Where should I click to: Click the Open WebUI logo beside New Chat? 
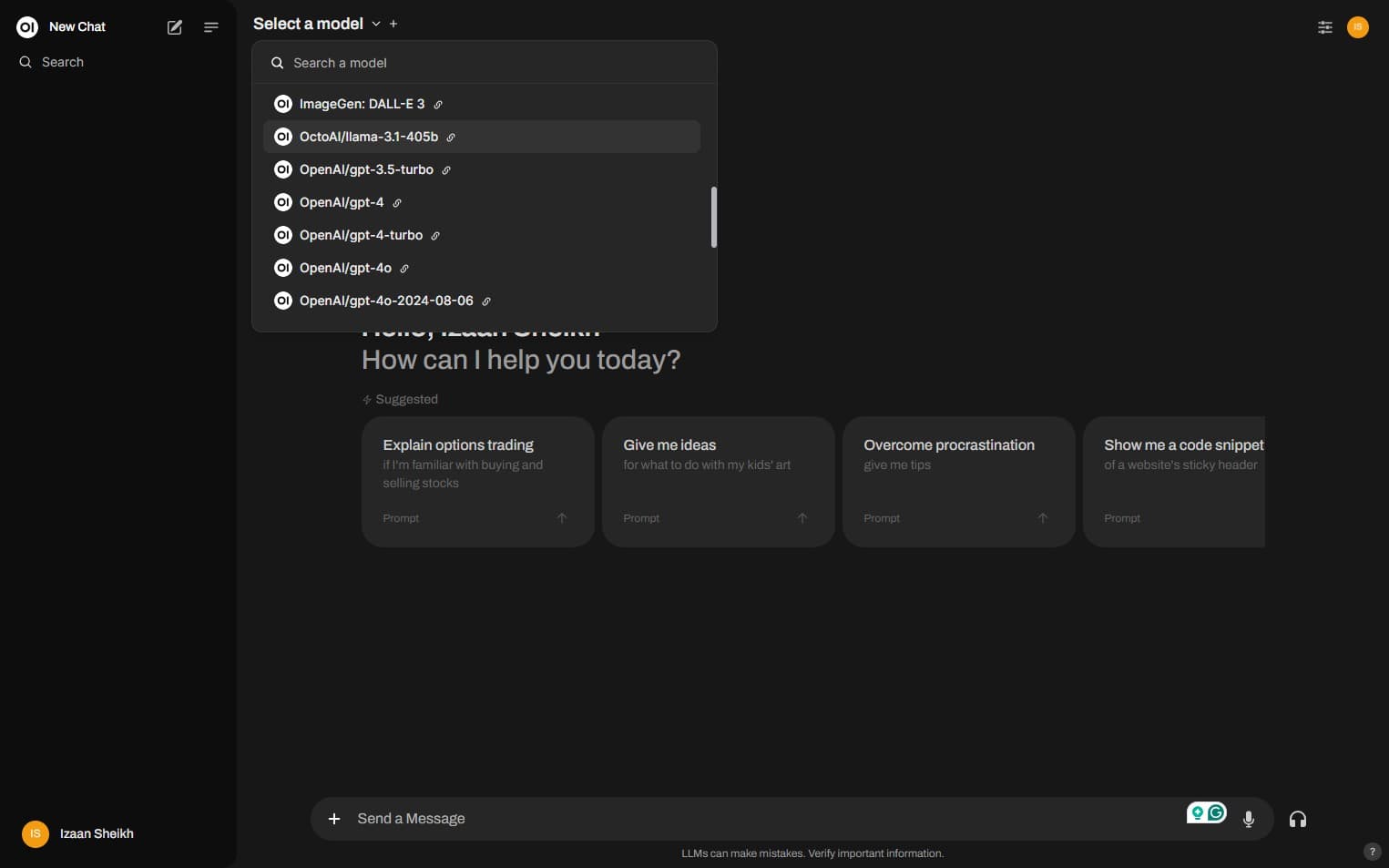27,27
